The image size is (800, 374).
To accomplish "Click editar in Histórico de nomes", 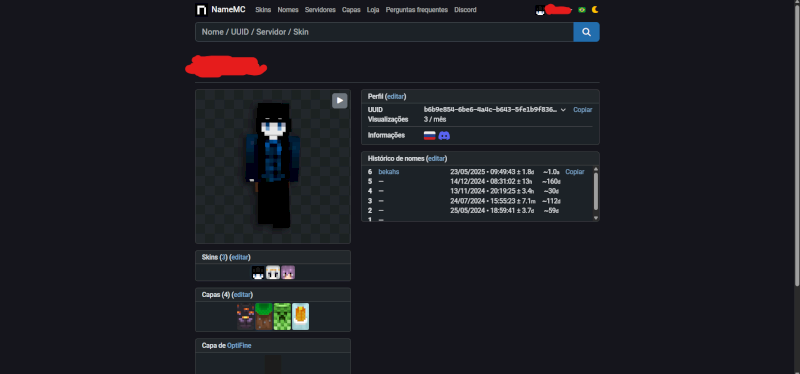I will (437, 159).
